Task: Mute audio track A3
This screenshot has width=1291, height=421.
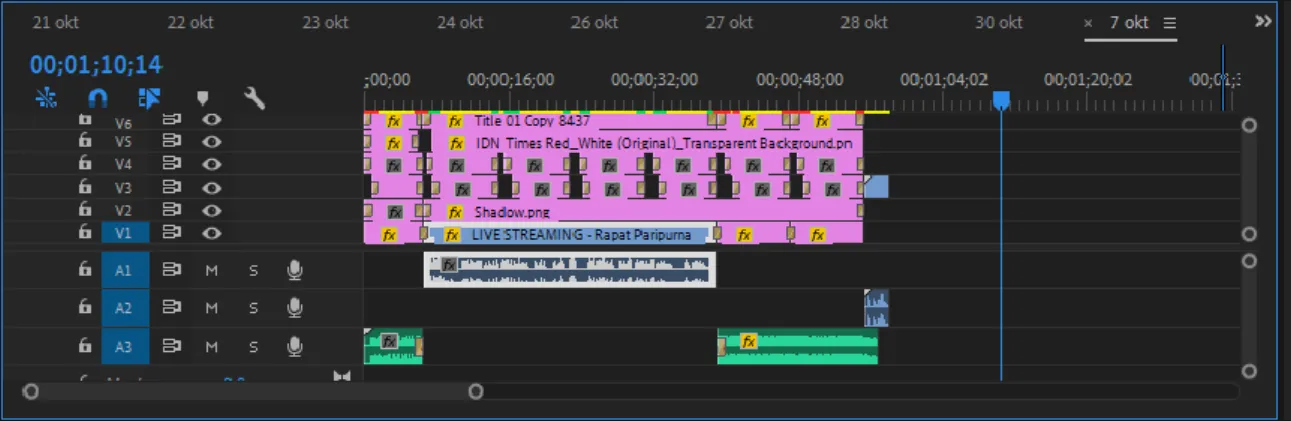Action: click(x=212, y=347)
